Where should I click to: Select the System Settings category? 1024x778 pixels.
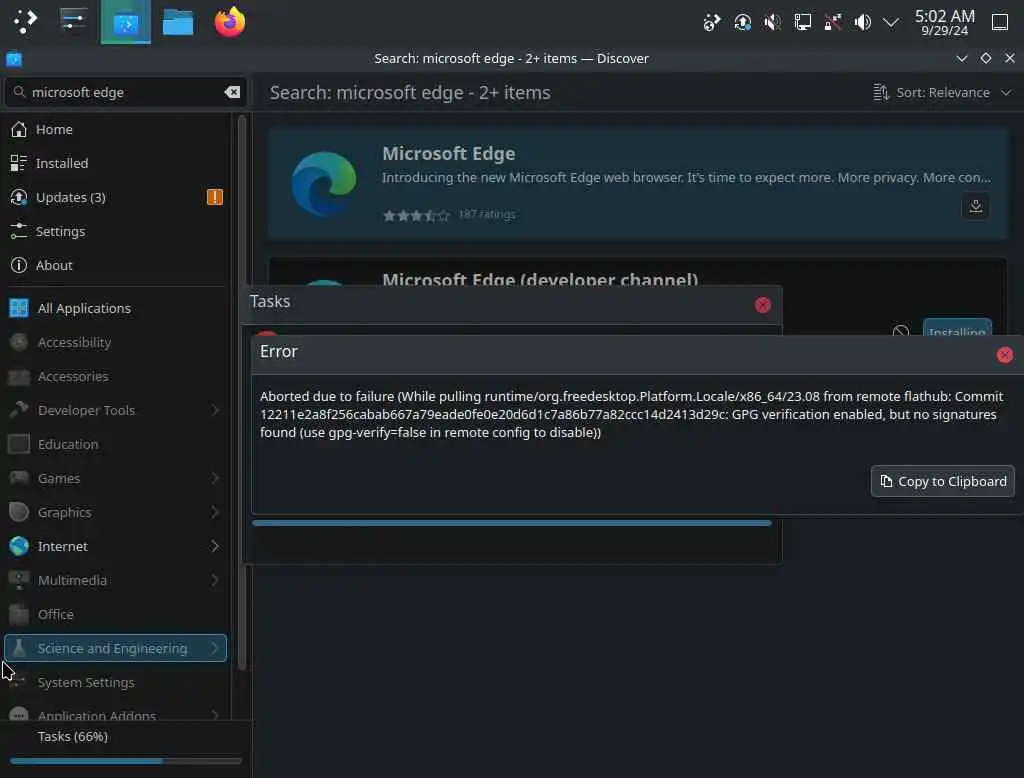[116, 682]
